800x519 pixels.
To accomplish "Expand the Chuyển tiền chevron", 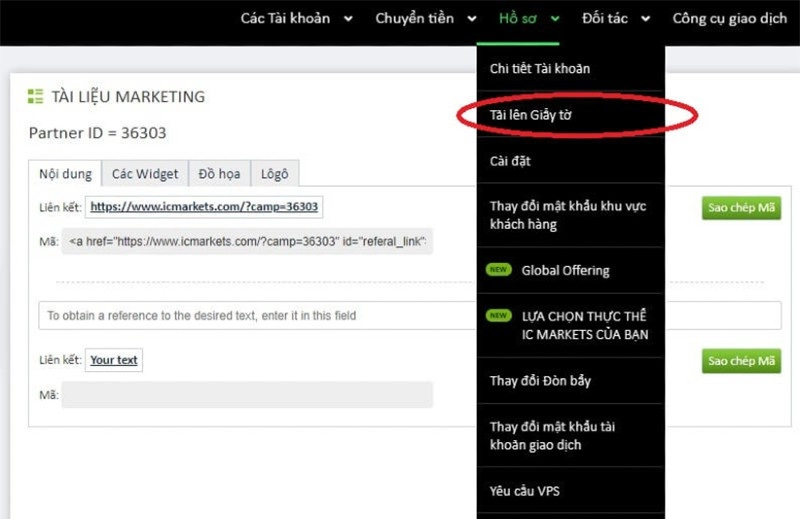I will tap(472, 19).
